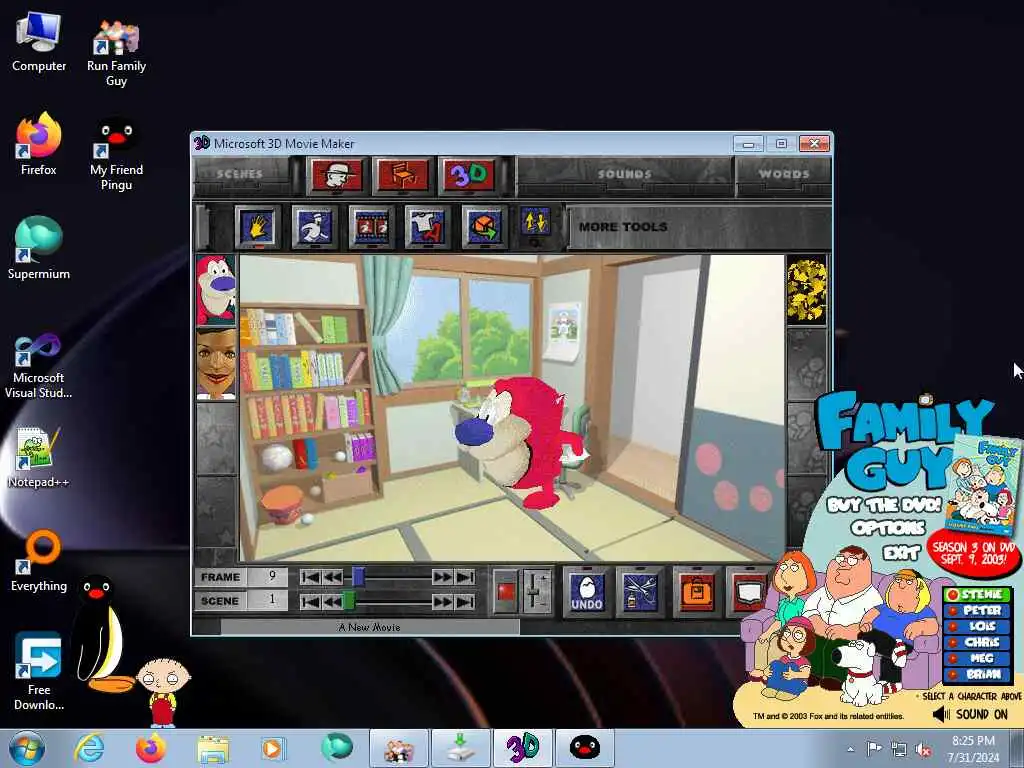1024x768 pixels.
Task: Click BUY THE DVD! link
Action: point(884,505)
